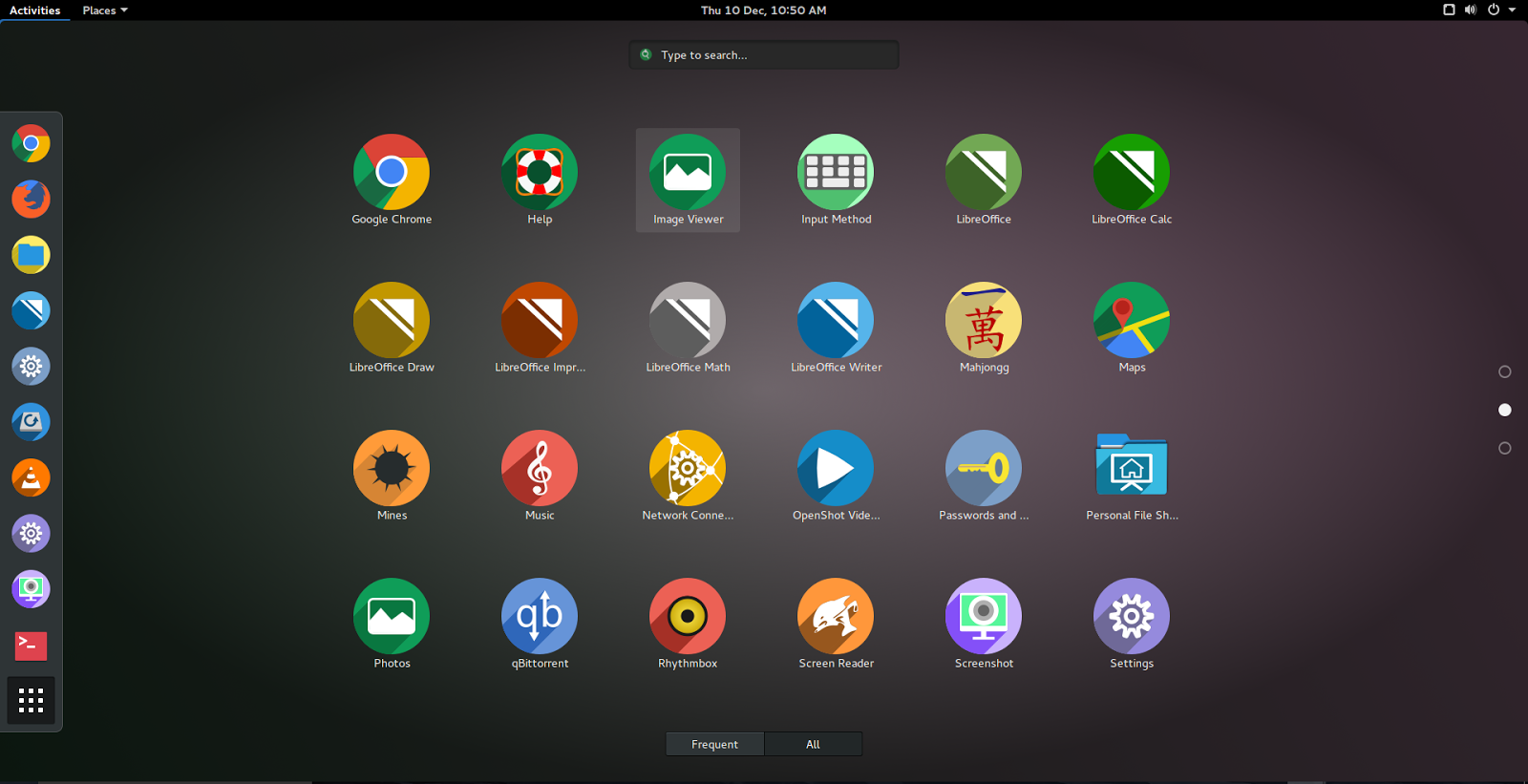Launch LibreOffice Calc
This screenshot has width=1528, height=784.
coord(1132,172)
